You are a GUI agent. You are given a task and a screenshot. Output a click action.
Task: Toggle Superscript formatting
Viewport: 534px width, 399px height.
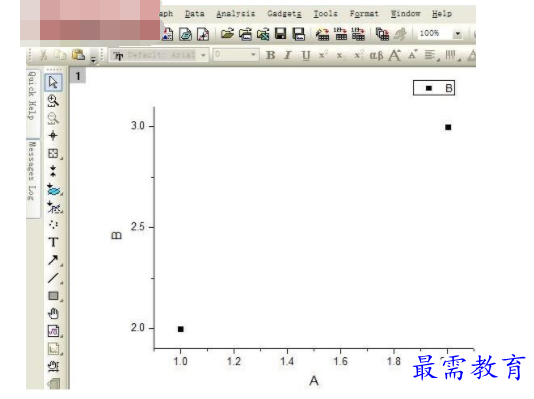tap(323, 55)
